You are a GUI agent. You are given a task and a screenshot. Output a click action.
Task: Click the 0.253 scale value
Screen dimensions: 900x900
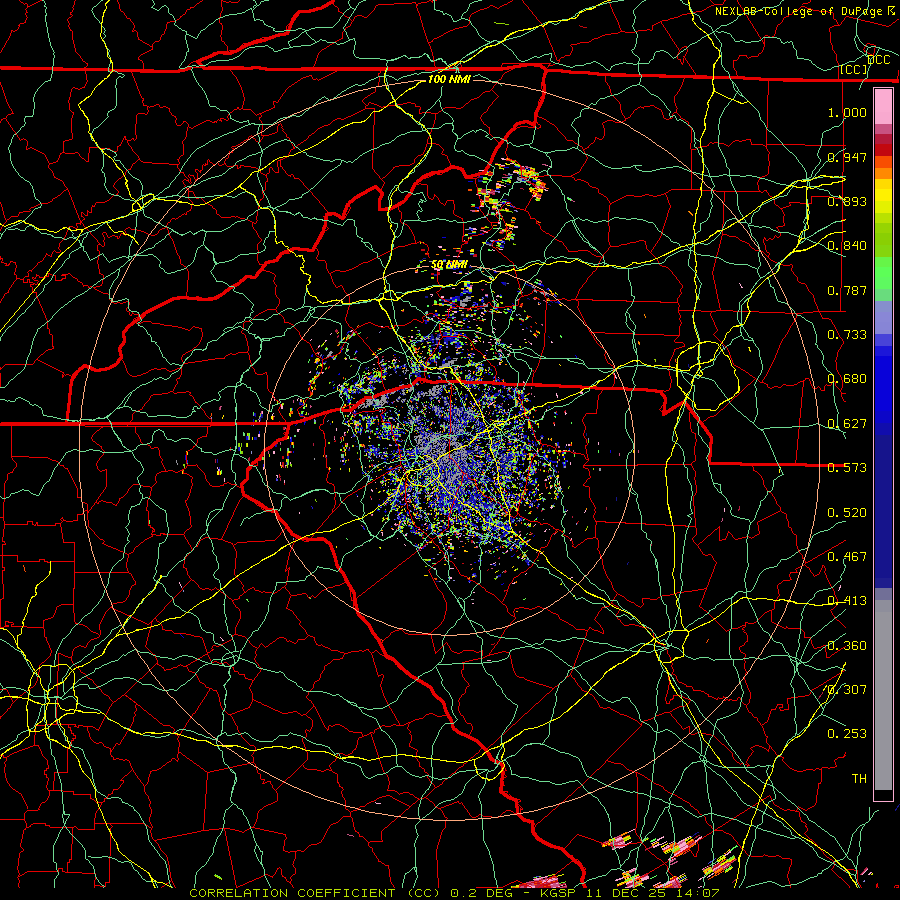click(x=847, y=734)
